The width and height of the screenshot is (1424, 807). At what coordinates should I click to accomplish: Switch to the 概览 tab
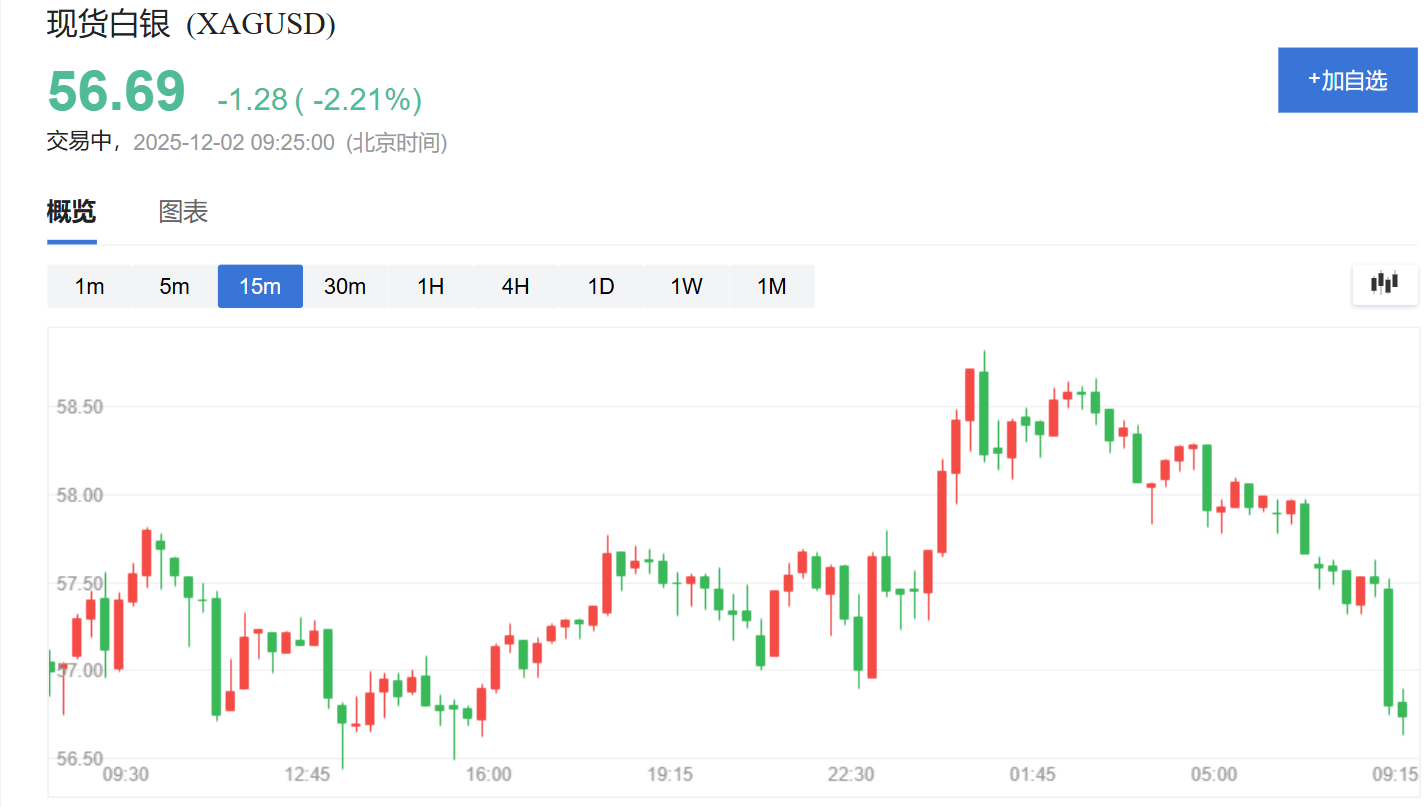71,212
